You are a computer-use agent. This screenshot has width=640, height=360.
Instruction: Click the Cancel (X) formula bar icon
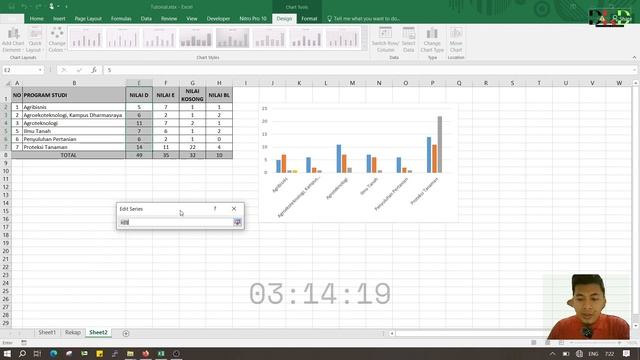(x=64, y=70)
